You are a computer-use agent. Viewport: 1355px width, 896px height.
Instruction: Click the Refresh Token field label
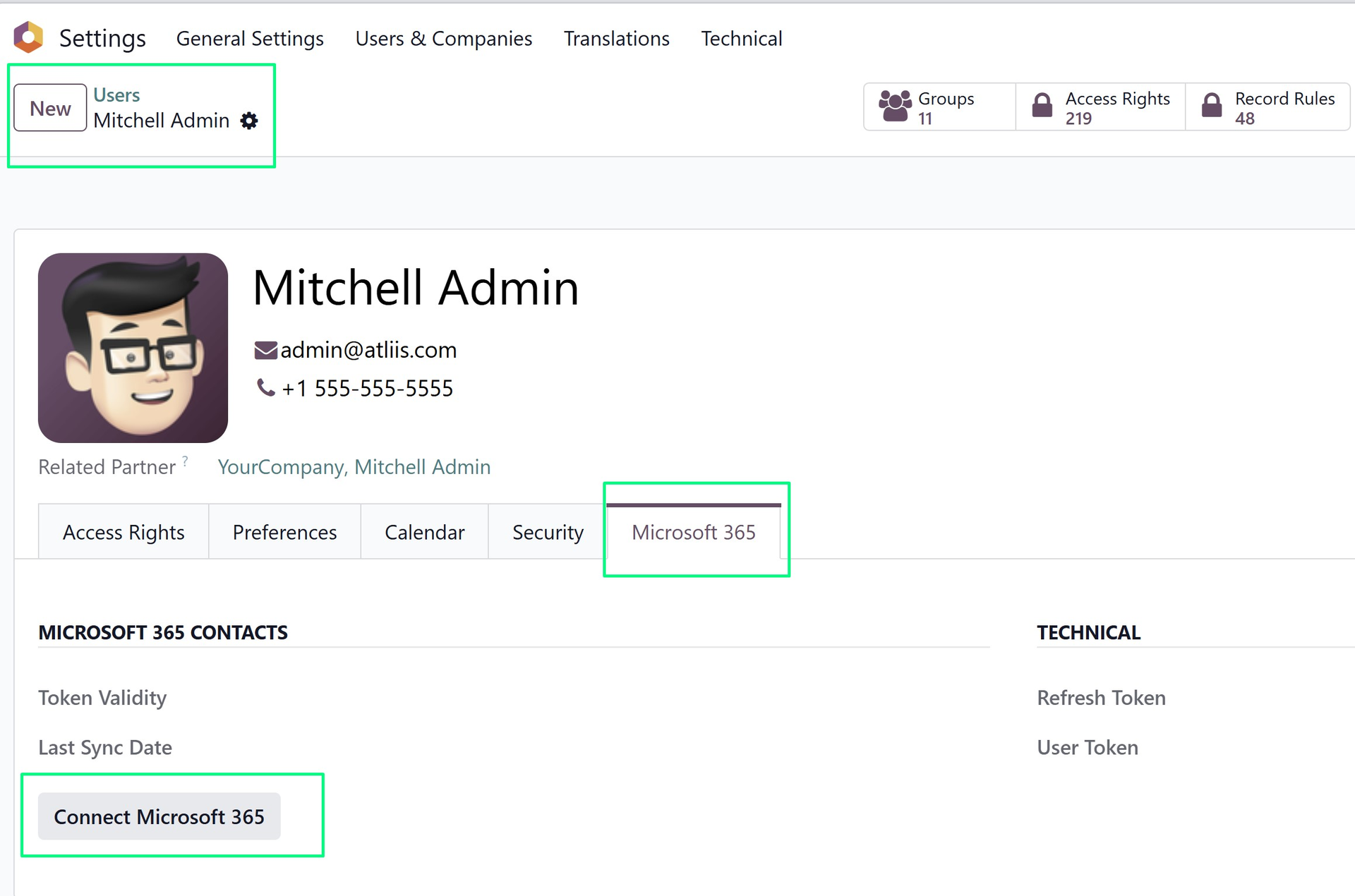(1101, 698)
